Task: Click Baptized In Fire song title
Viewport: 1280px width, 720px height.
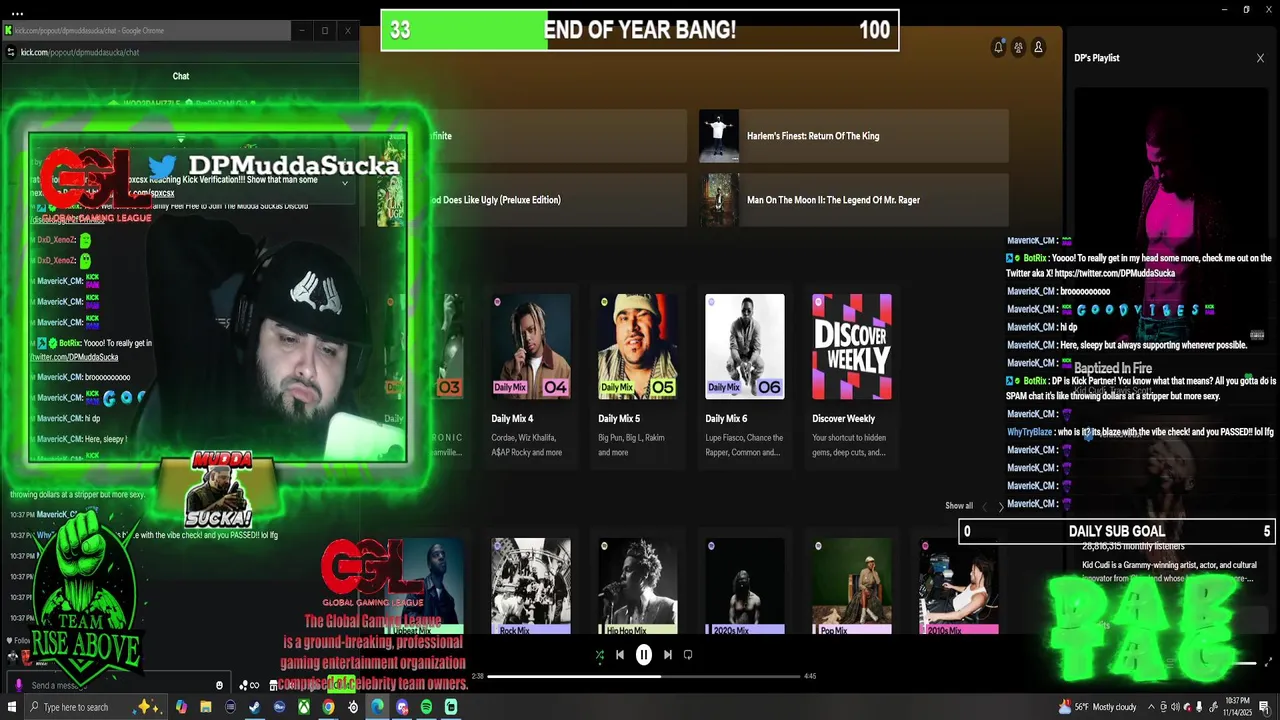Action: click(1113, 369)
